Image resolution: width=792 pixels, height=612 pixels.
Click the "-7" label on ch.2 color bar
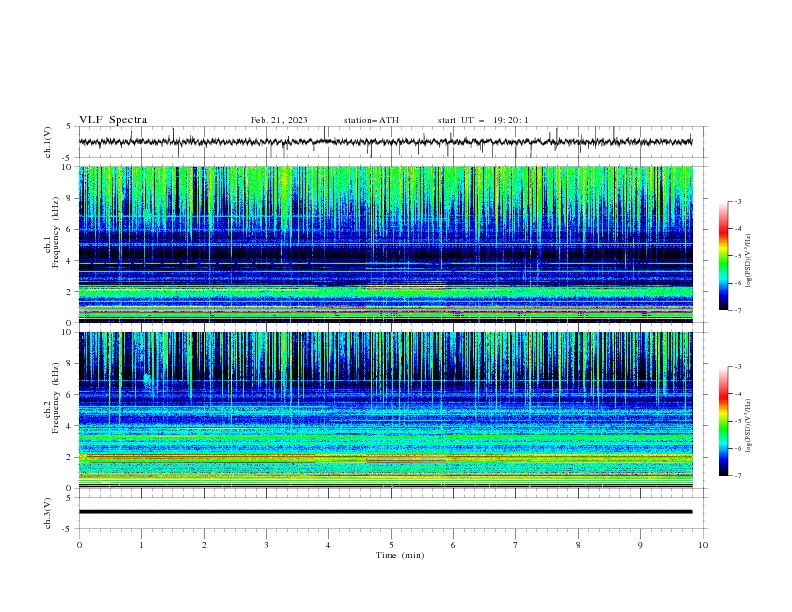tap(737, 475)
